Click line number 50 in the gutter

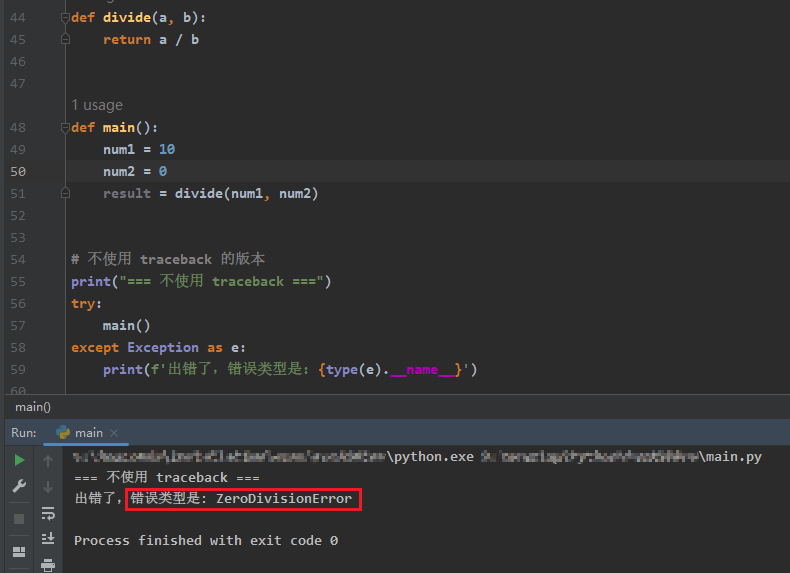point(18,171)
